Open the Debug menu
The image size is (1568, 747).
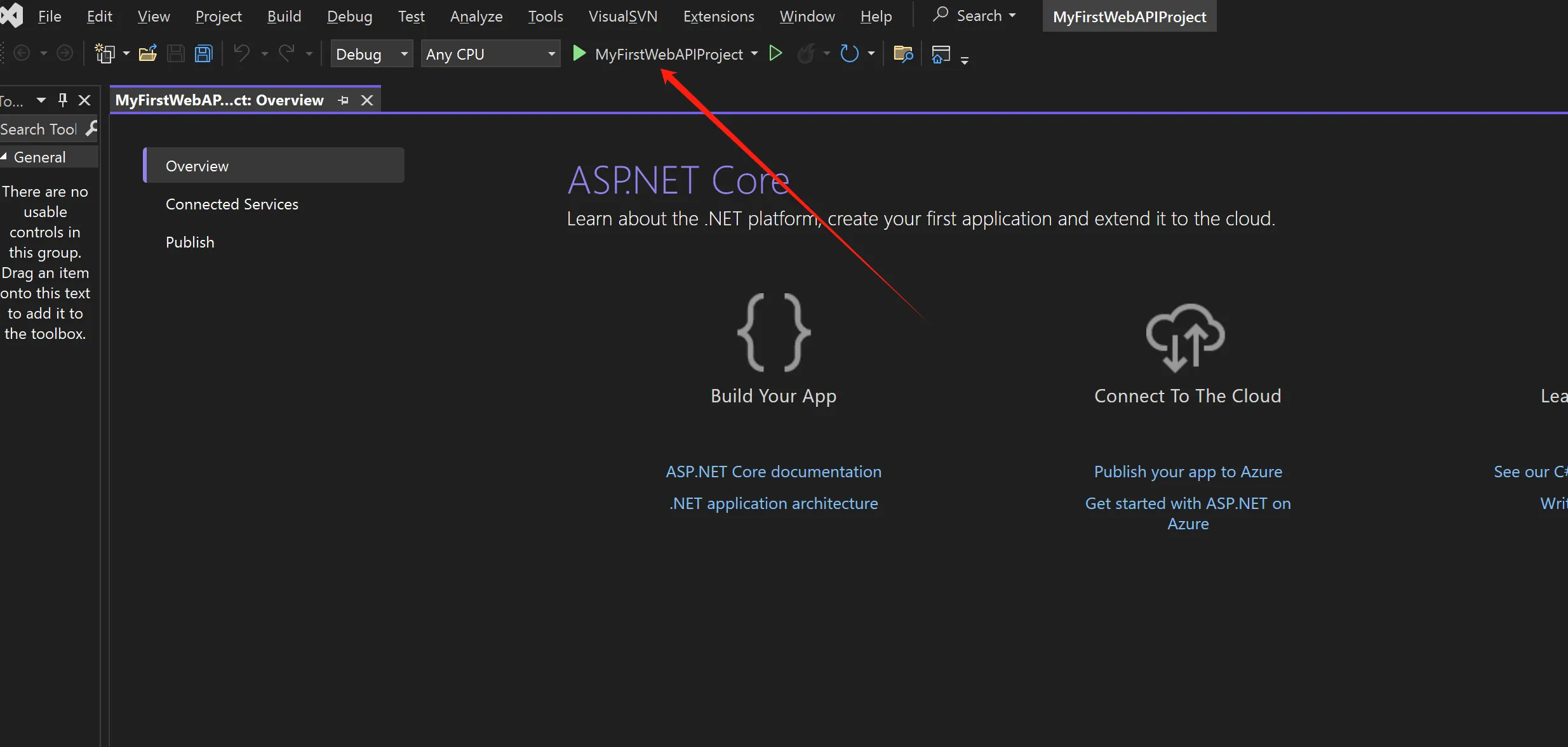point(349,16)
